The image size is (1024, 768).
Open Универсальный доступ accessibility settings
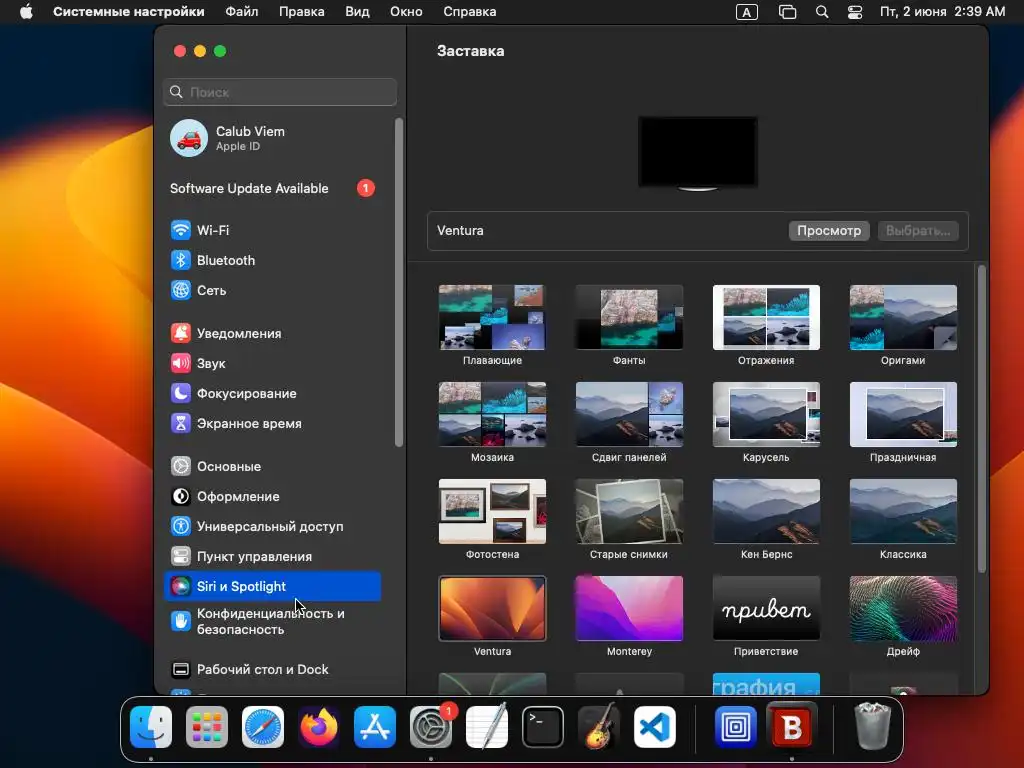tap(272, 526)
